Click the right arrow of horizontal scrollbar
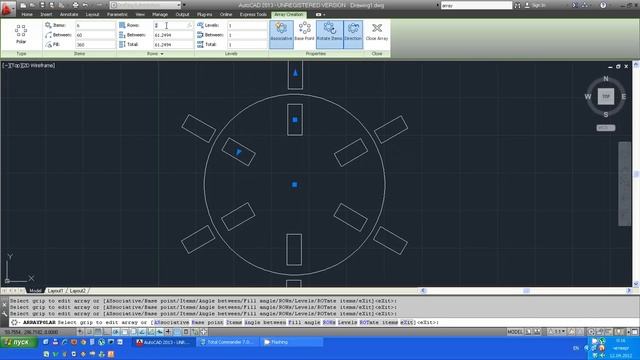This screenshot has height=360, width=640. [x=629, y=291]
